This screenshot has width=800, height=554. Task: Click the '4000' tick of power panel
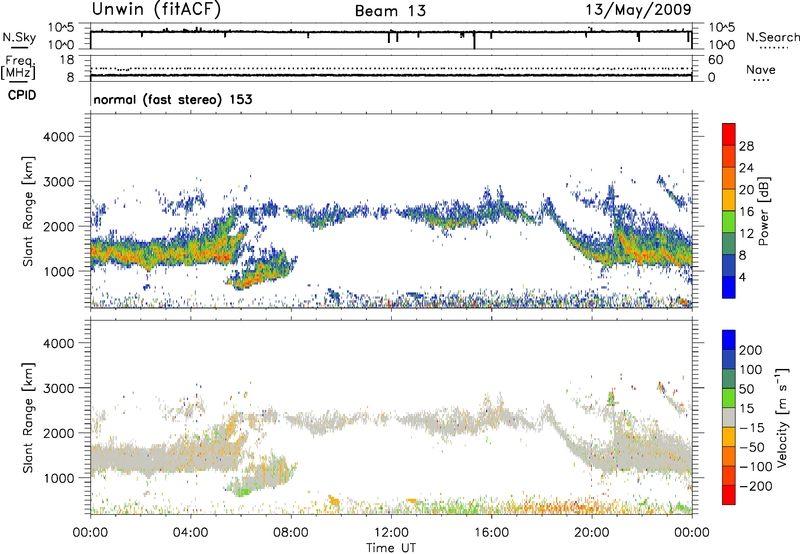(x=59, y=137)
